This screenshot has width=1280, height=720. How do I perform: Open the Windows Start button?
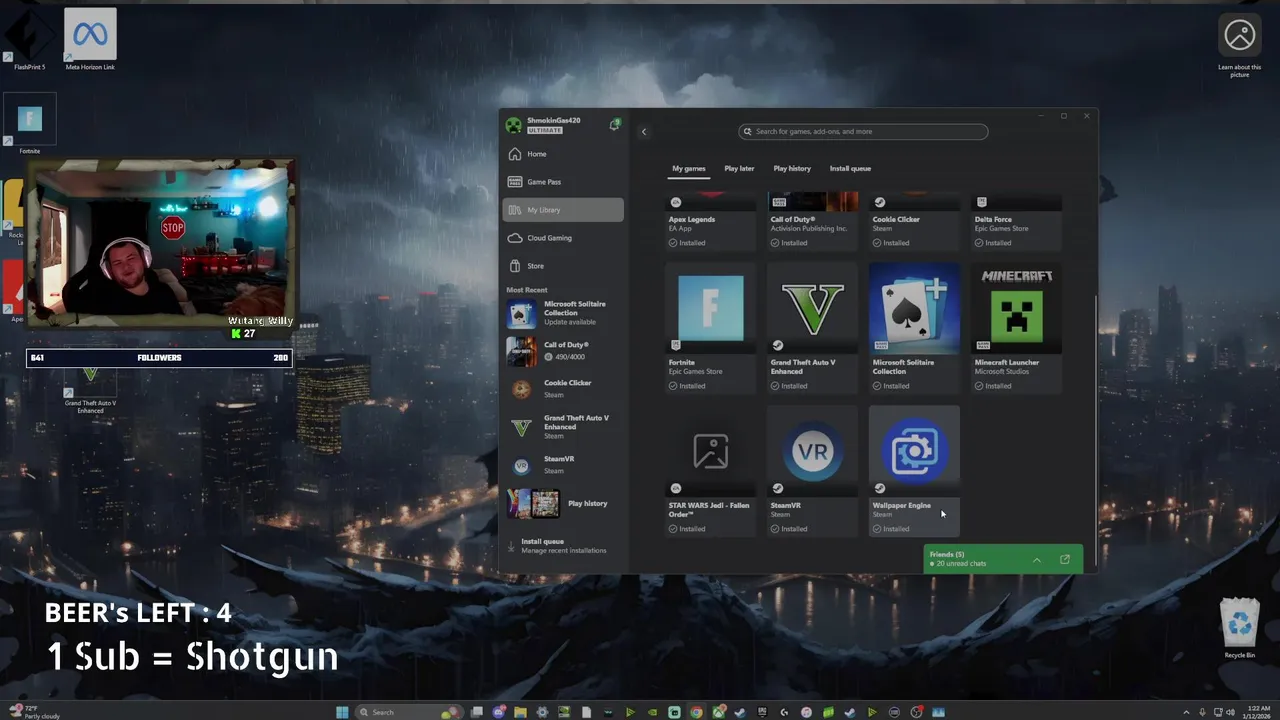pos(342,712)
